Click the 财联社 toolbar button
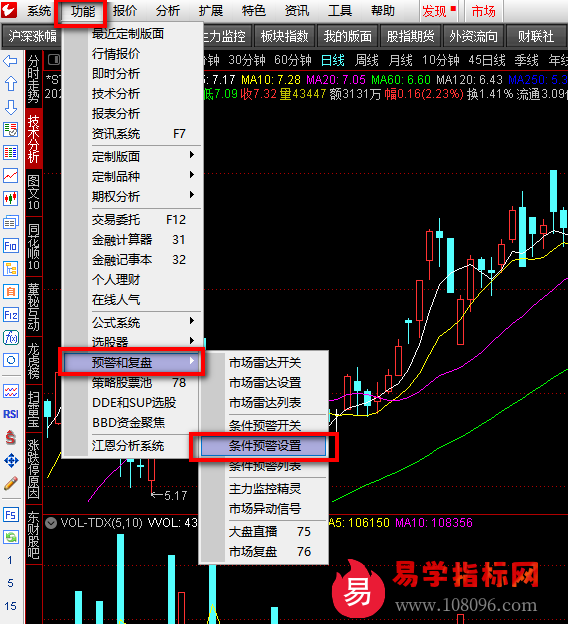The image size is (568, 624). [536, 36]
